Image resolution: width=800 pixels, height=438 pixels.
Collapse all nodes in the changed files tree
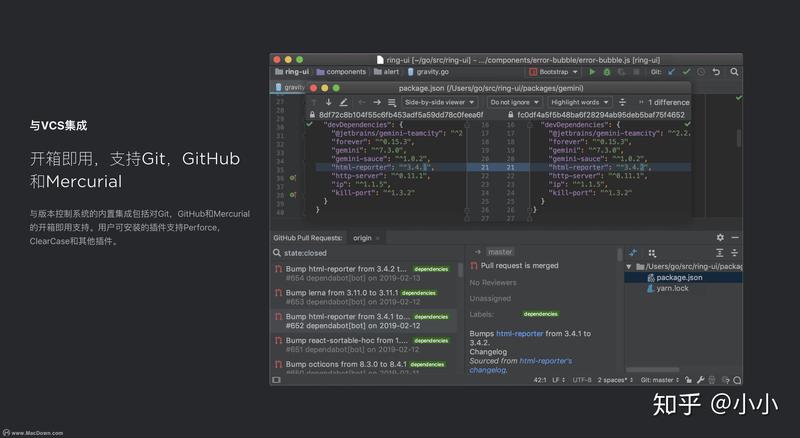735,253
